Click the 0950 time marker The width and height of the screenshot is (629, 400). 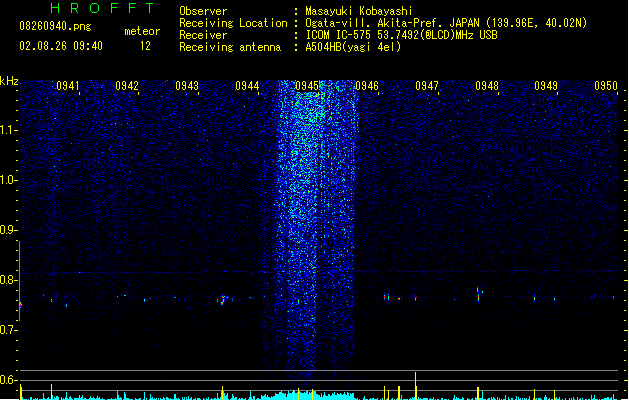pos(606,86)
